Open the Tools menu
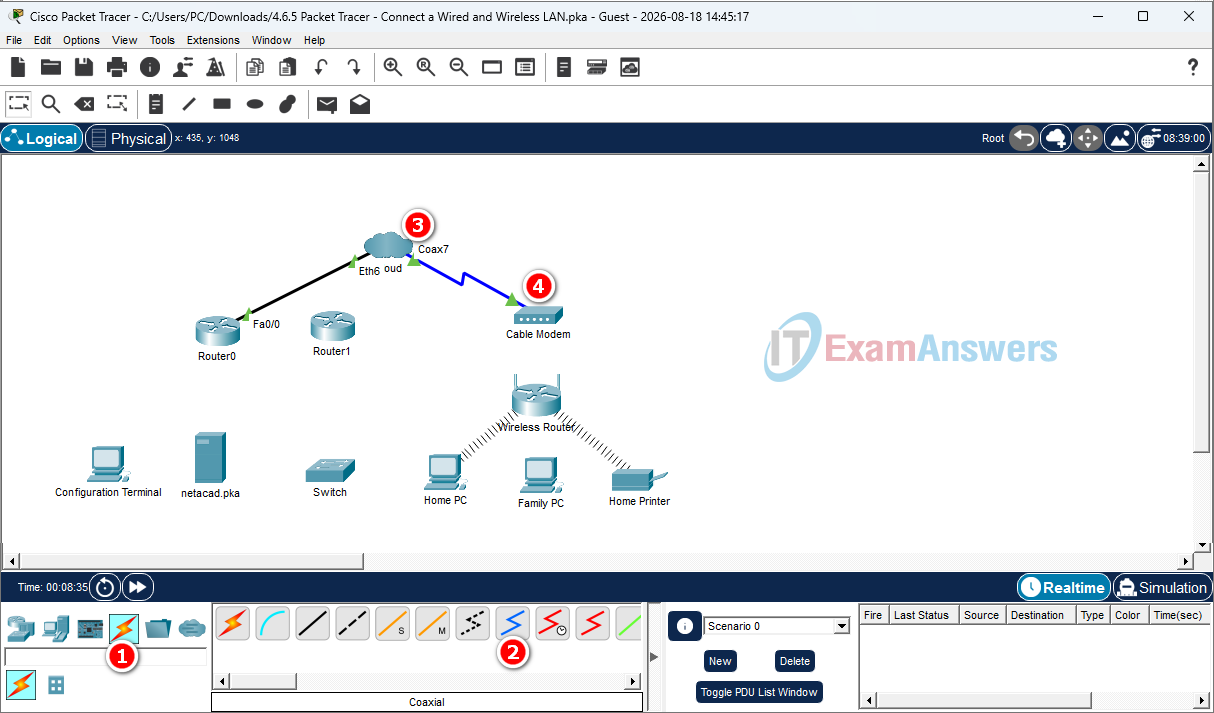 (162, 40)
